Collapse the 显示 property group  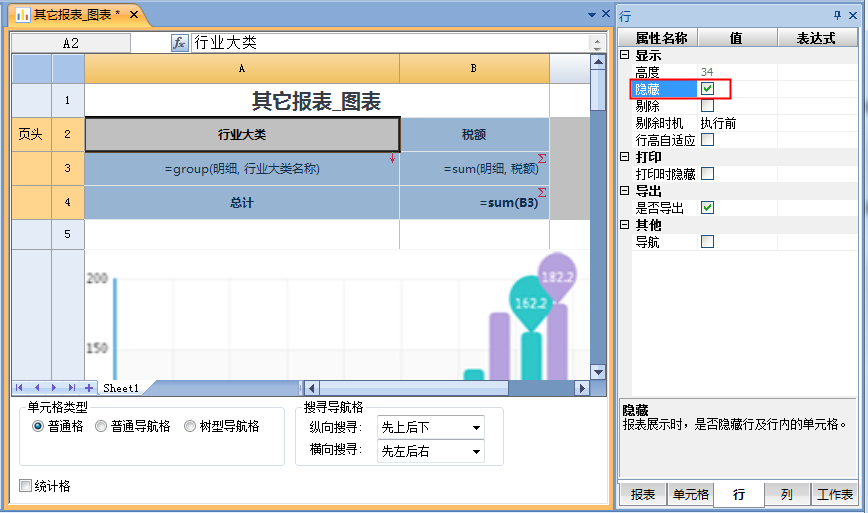click(x=625, y=56)
